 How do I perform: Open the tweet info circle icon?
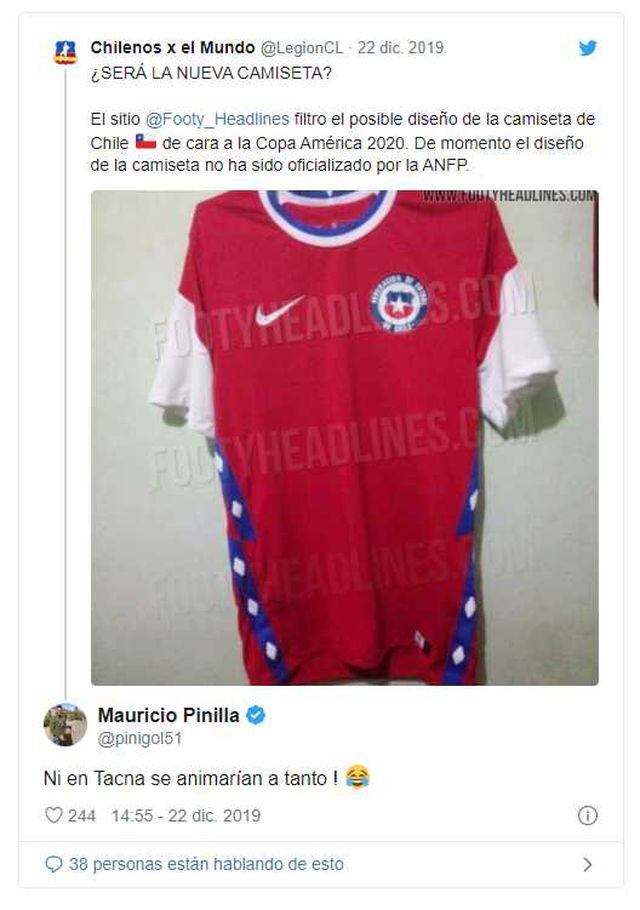588,815
